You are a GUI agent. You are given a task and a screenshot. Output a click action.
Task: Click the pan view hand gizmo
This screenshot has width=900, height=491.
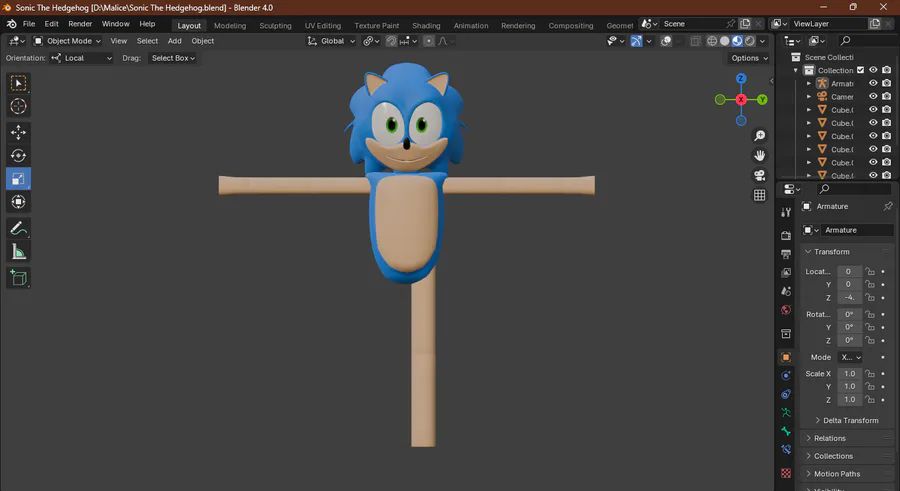[x=759, y=156]
